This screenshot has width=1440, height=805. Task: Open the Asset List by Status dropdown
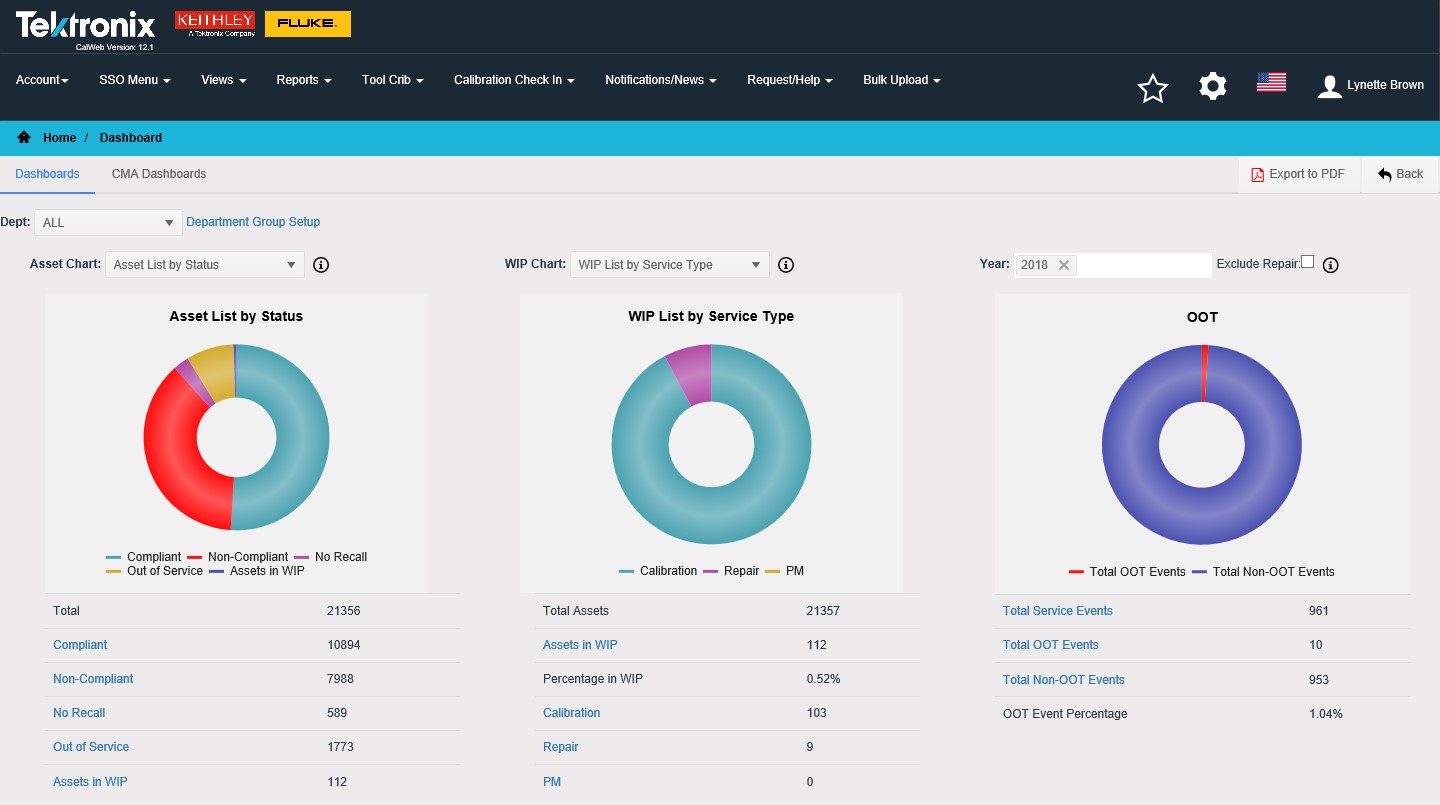[x=204, y=265]
